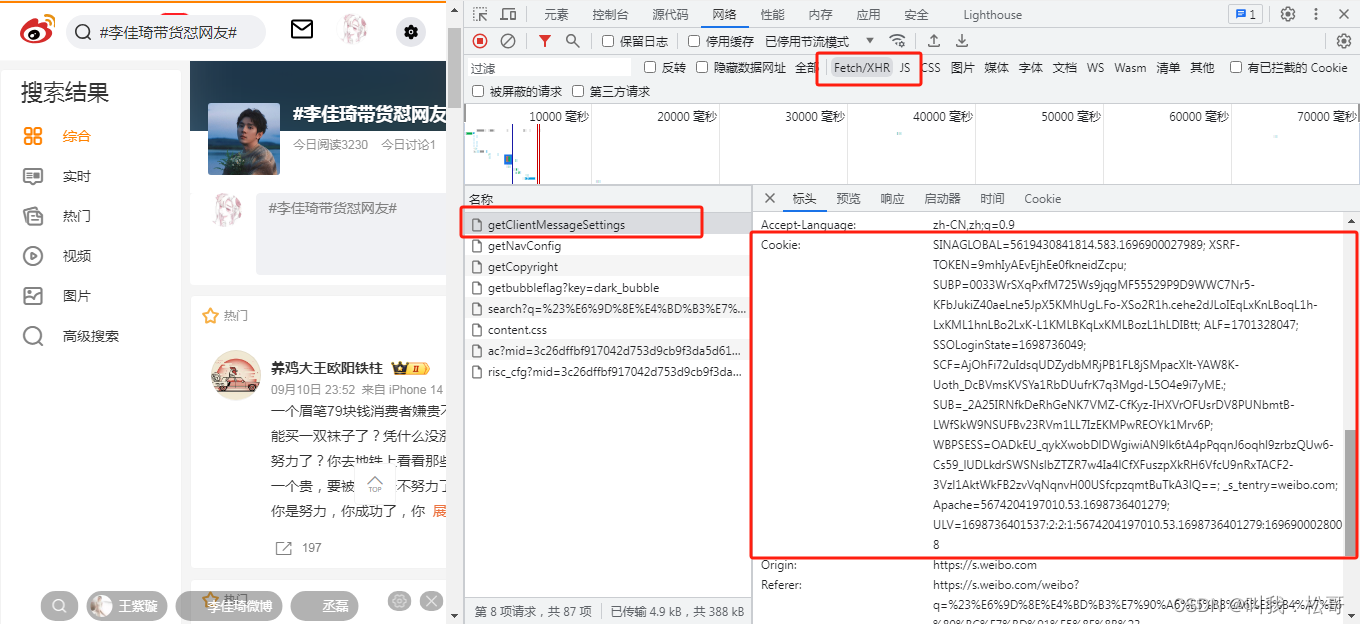
Task: Open DevTools three-dot customize menu
Action: click(x=1317, y=14)
